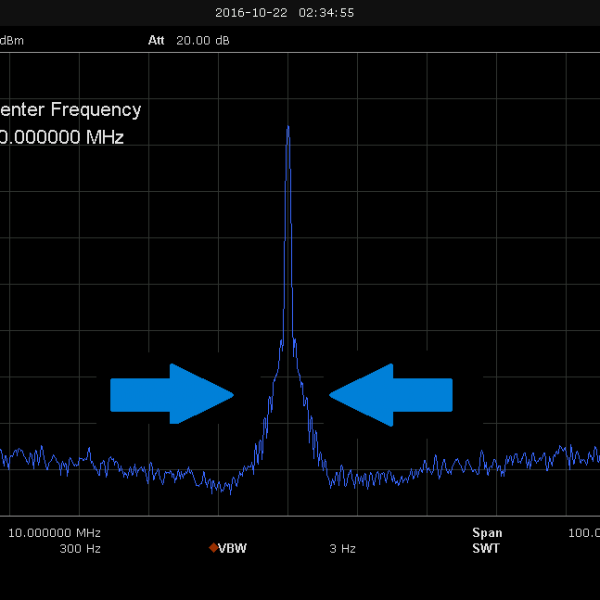600x600 pixels.
Task: Select the Span label
Action: (x=487, y=533)
